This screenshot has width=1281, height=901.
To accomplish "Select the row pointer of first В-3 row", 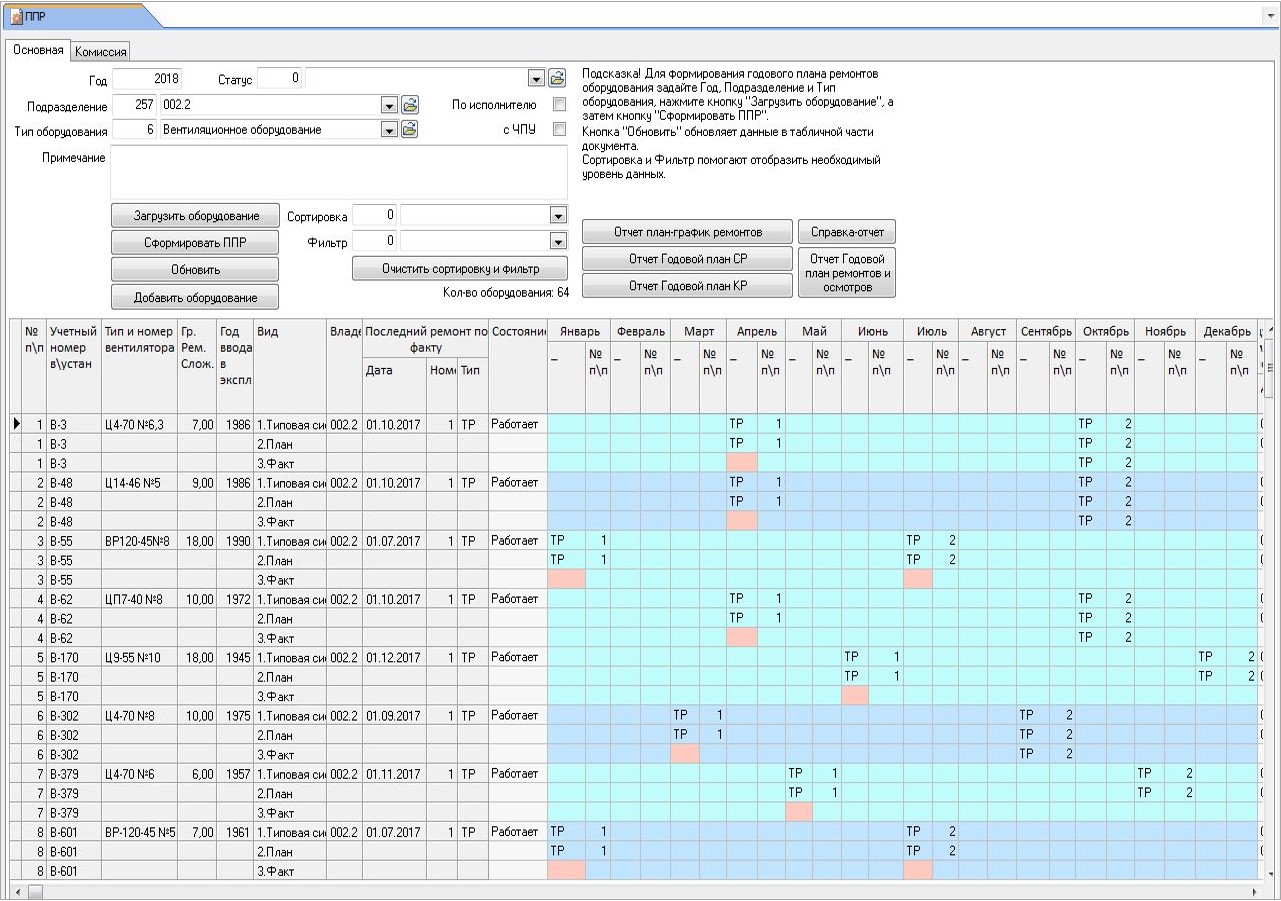I will pyautogui.click(x=15, y=424).
